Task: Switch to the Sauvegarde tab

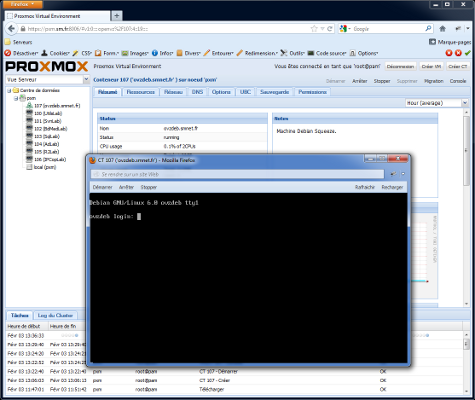Action: (x=274, y=92)
